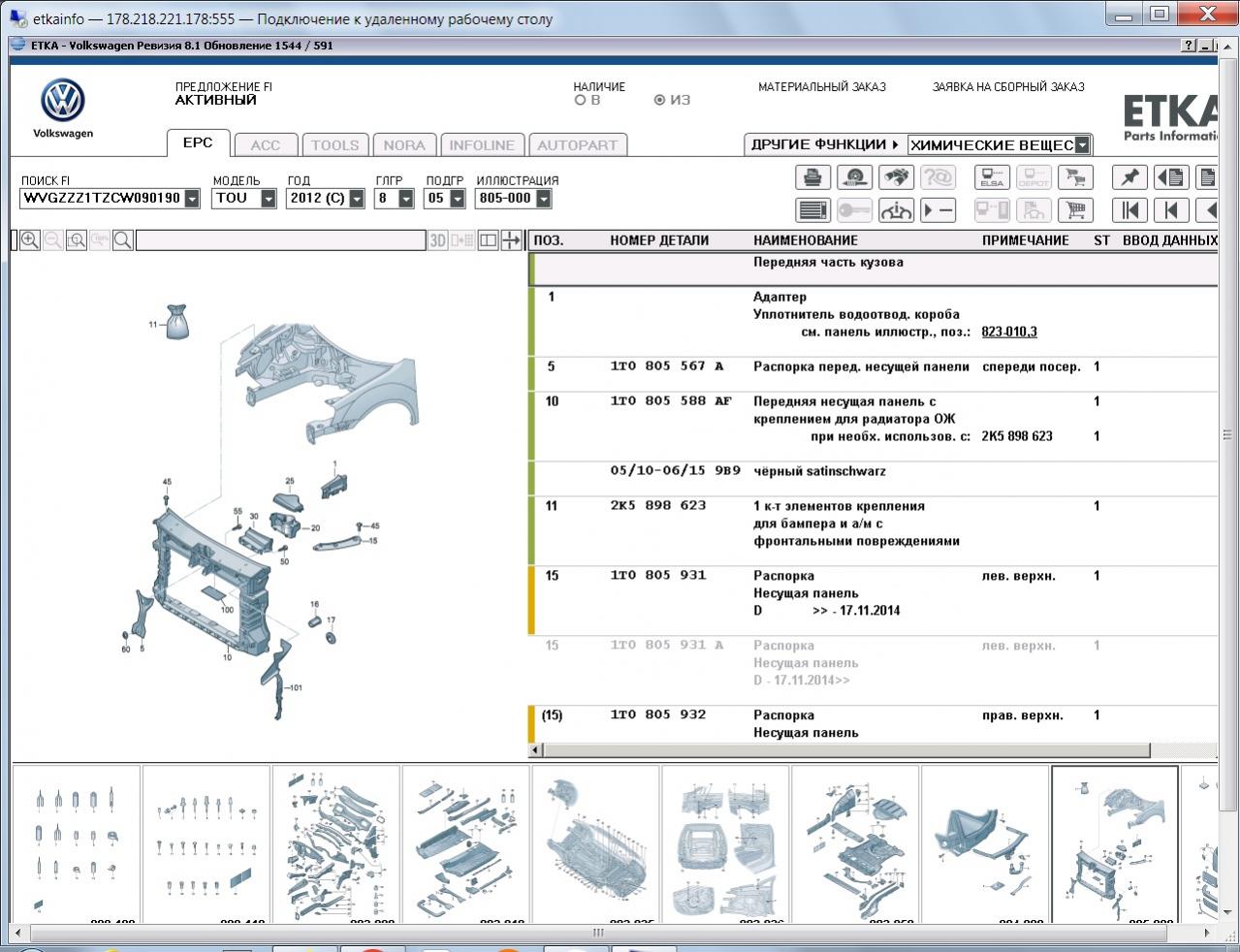Click the pushpin icon
The image size is (1240, 952).
click(1129, 177)
